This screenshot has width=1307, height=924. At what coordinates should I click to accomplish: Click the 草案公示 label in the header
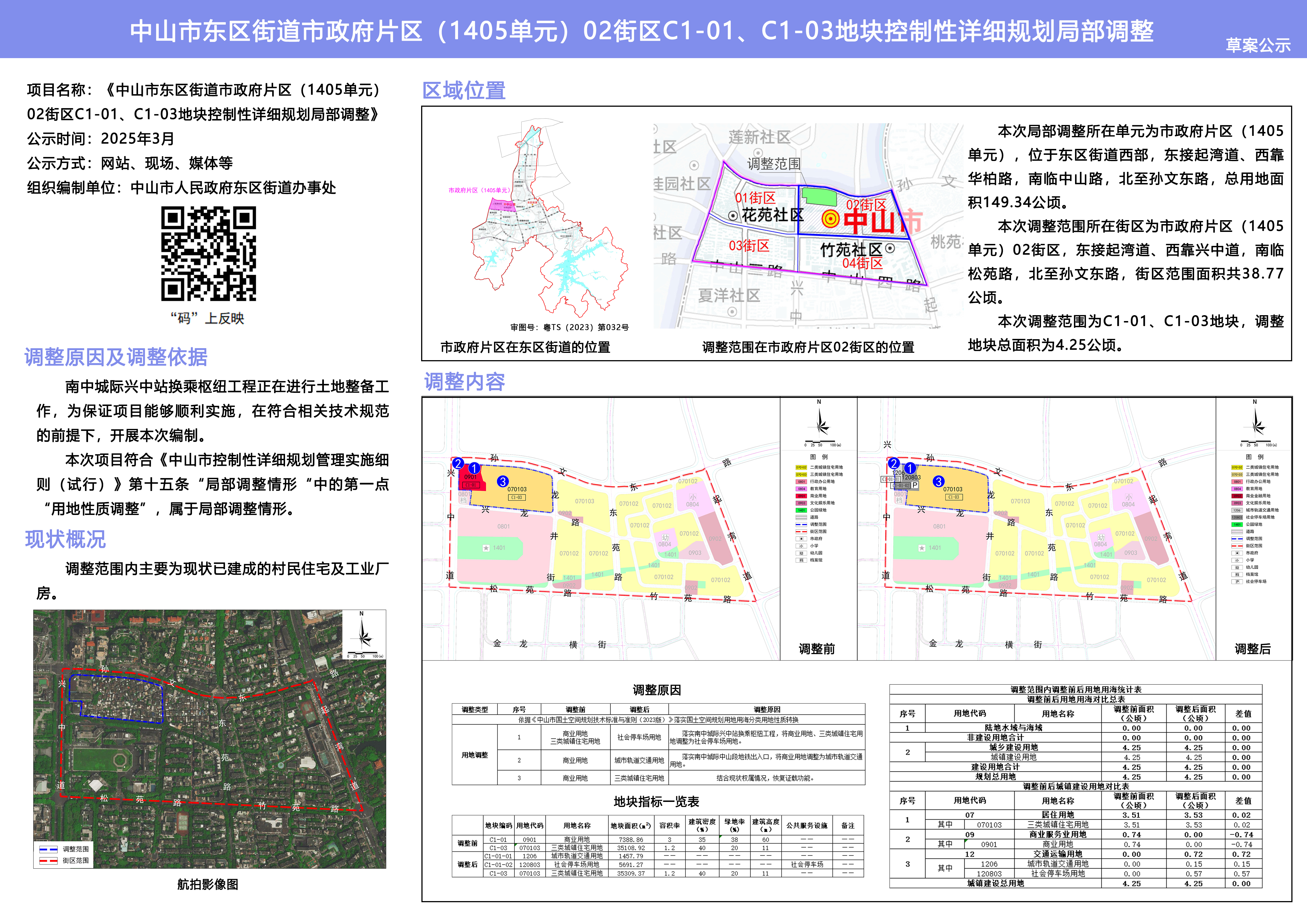1258,45
